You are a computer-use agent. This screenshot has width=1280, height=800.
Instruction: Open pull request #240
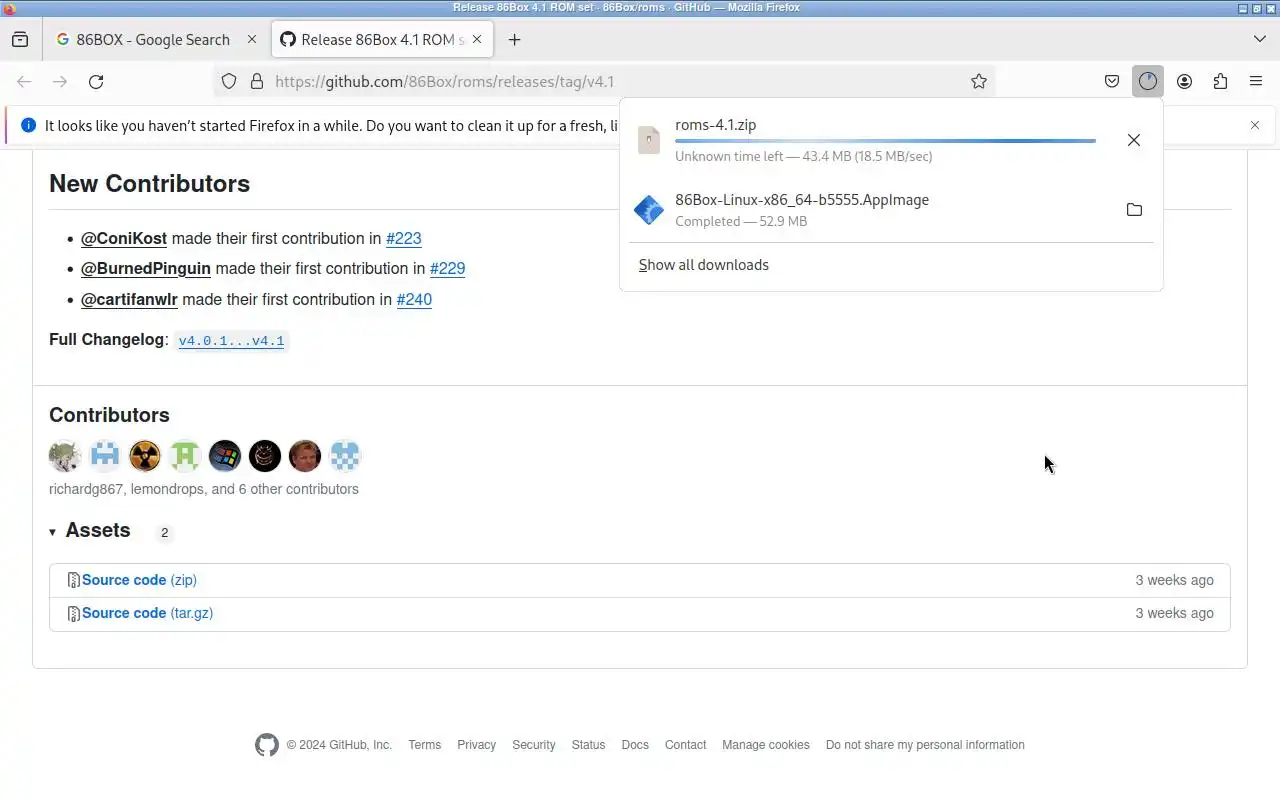click(414, 300)
